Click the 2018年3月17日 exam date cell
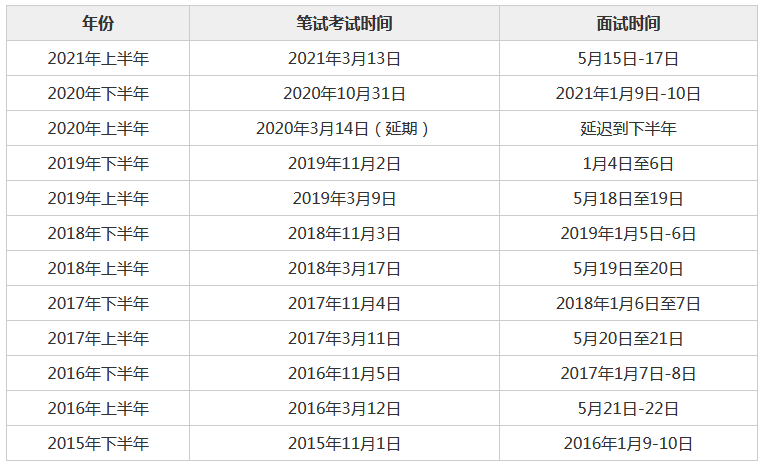The height and width of the screenshot is (467, 764). click(344, 269)
